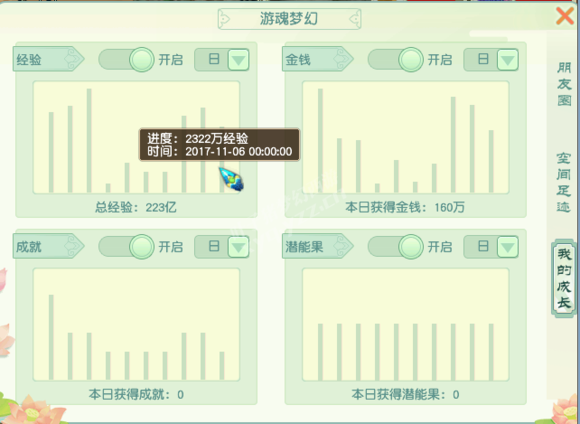This screenshot has width=580, height=424.
Task: Click the 成就 section label tag
Action: pos(48,246)
